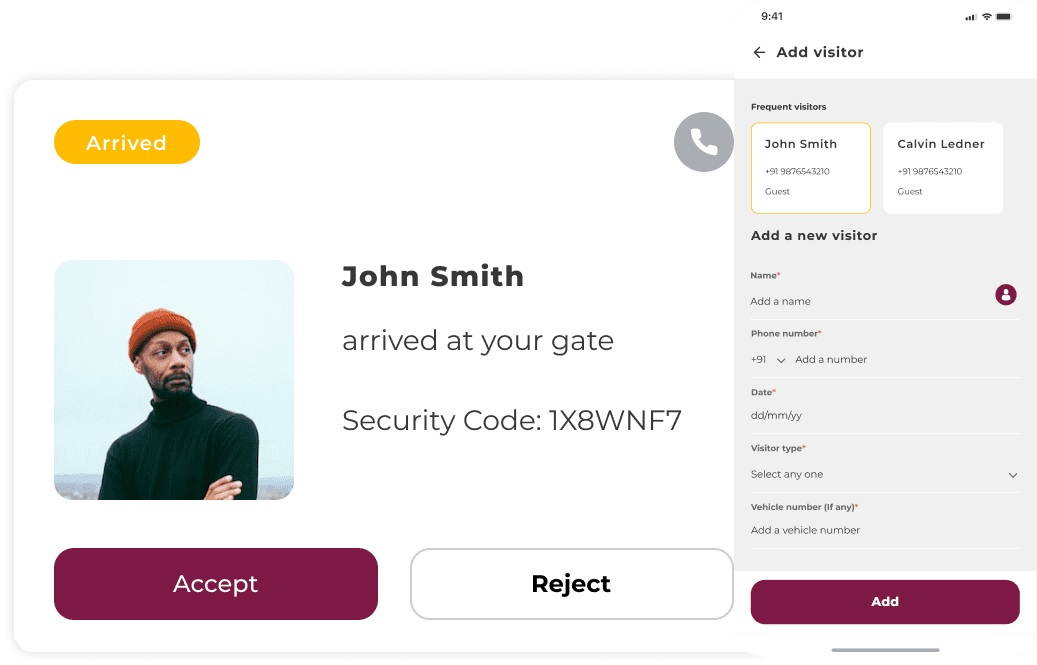This screenshot has height=665, width=1037.
Task: Tap the Add button
Action: [x=884, y=602]
